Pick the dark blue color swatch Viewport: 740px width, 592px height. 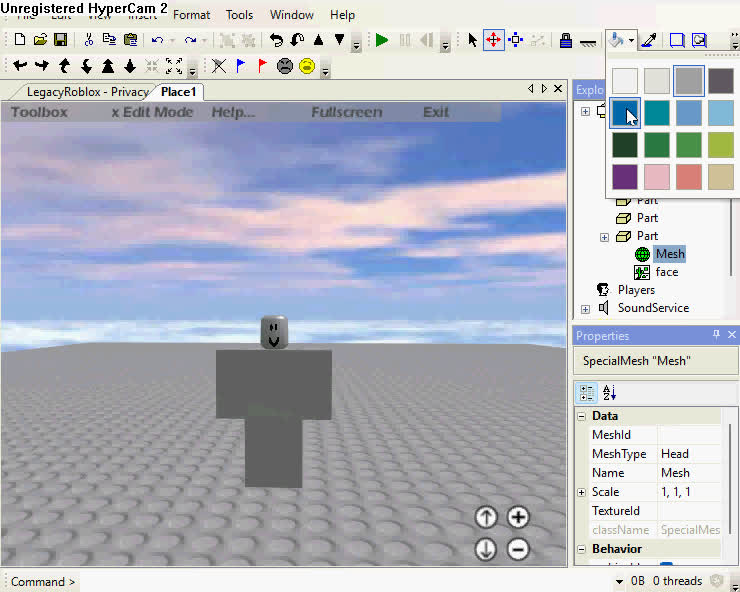[625, 113]
